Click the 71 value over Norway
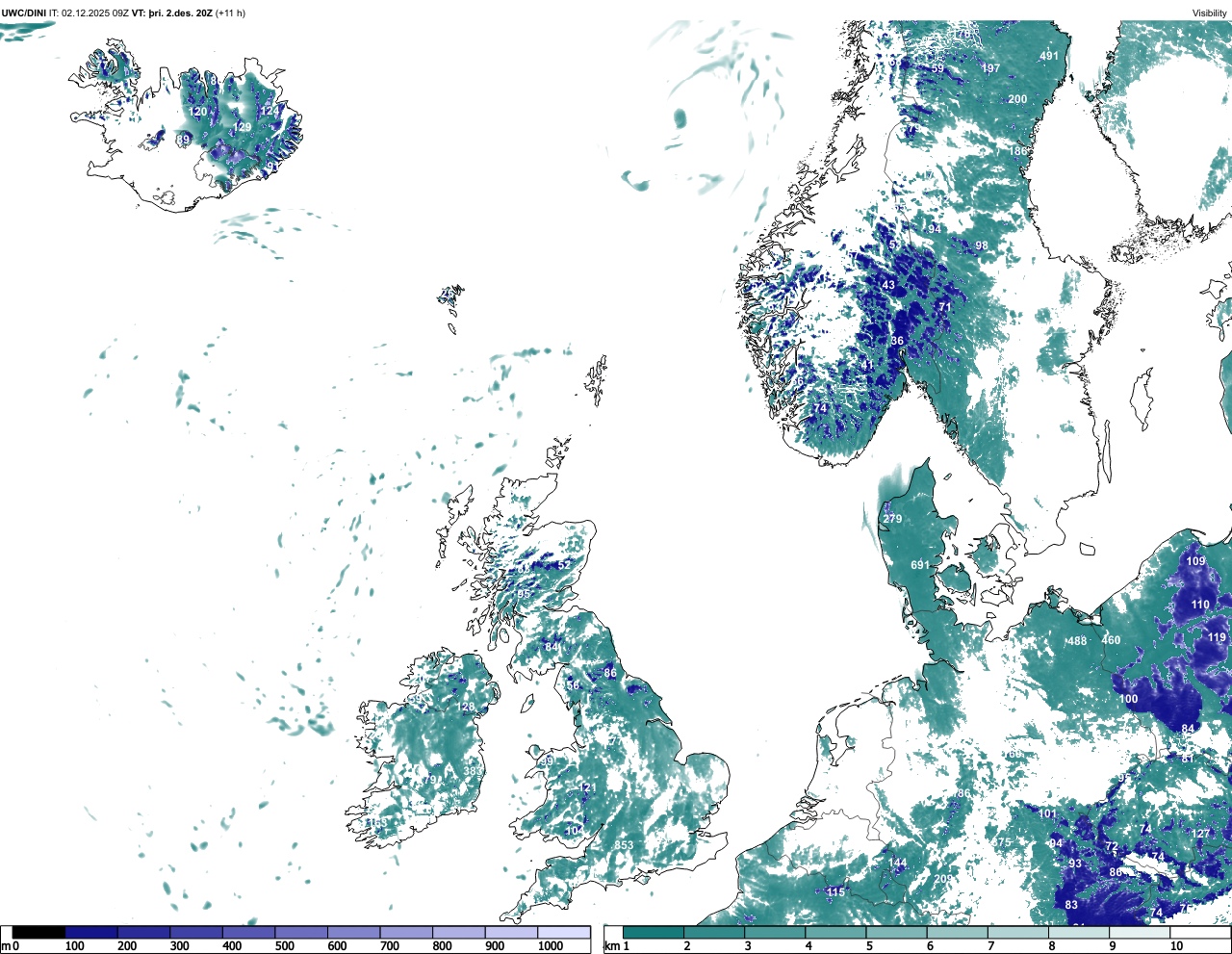 pyautogui.click(x=945, y=307)
